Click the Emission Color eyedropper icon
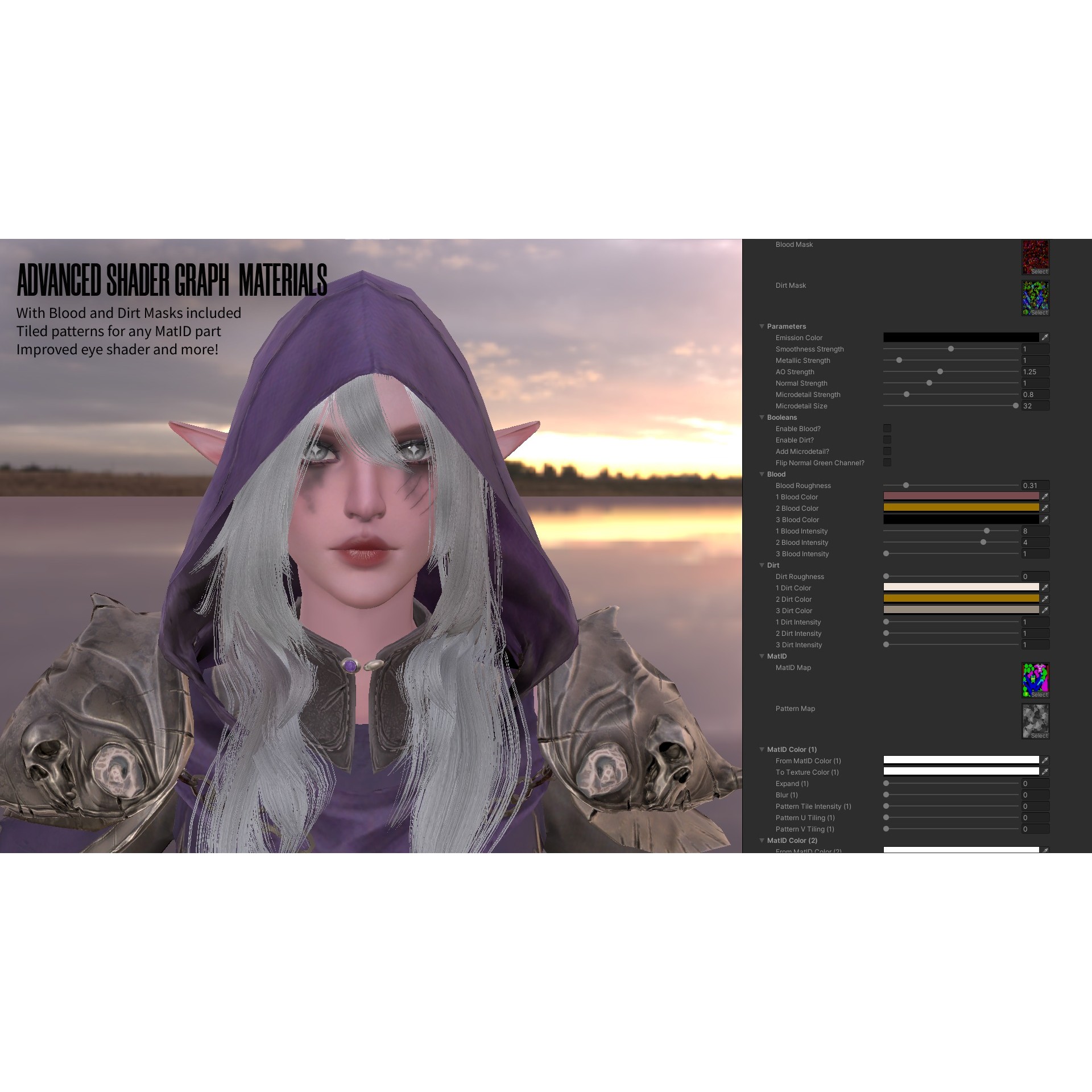 tap(1045, 337)
